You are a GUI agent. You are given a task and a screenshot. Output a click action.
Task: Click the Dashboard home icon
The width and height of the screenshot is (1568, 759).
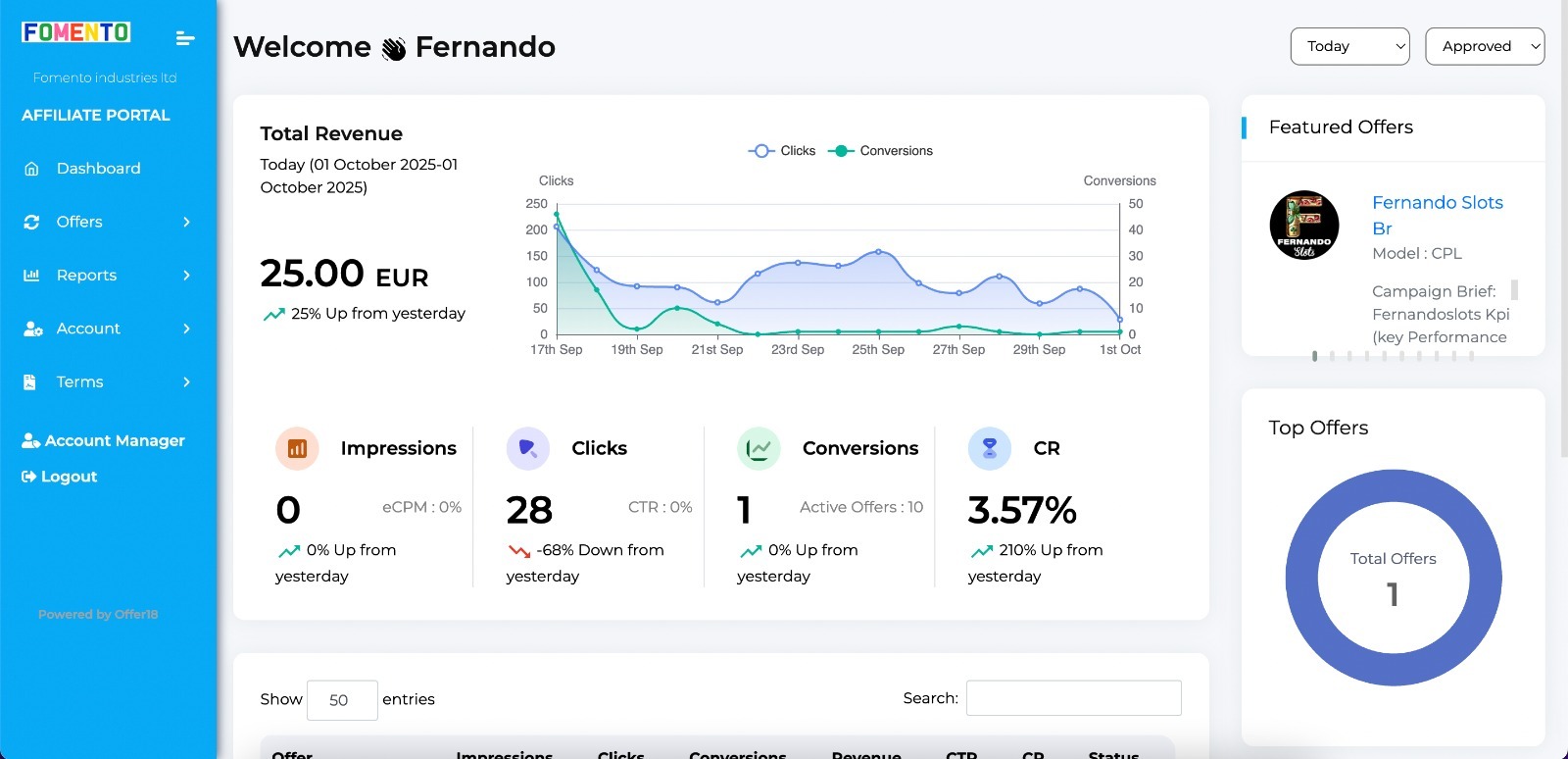(31, 169)
